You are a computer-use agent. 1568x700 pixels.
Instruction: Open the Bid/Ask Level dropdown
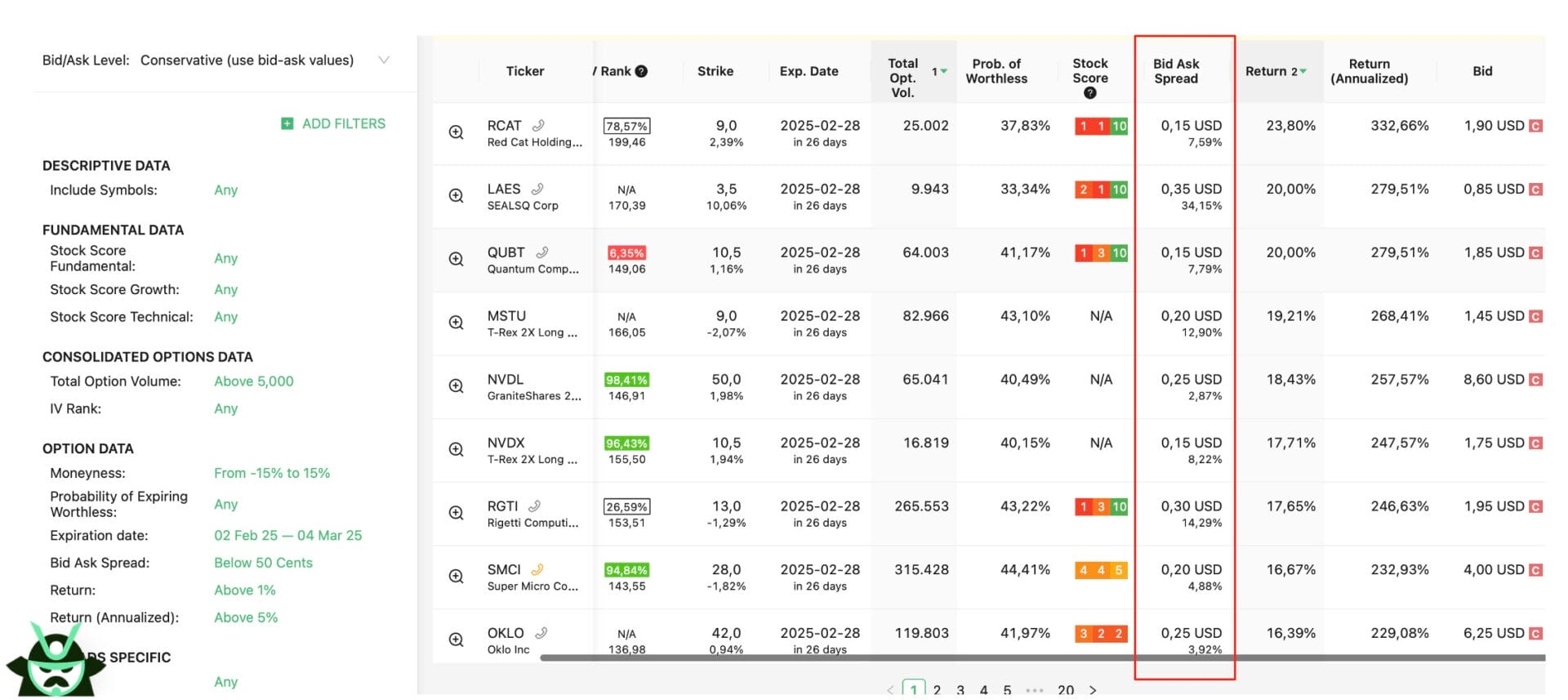(x=383, y=60)
